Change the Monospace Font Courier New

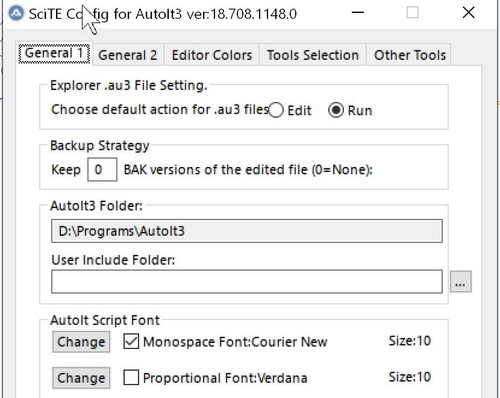click(x=81, y=342)
